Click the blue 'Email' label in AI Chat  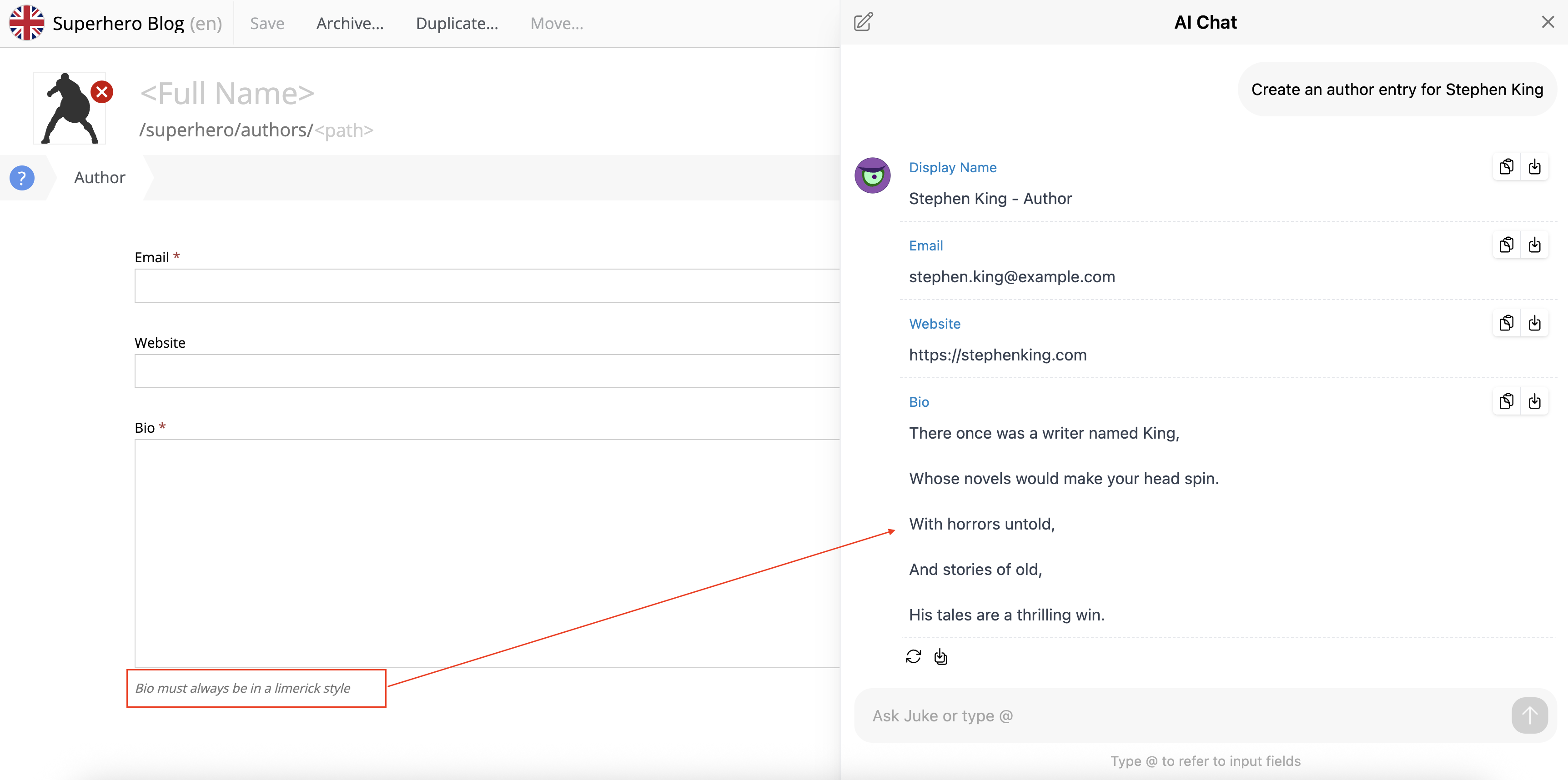(x=926, y=245)
